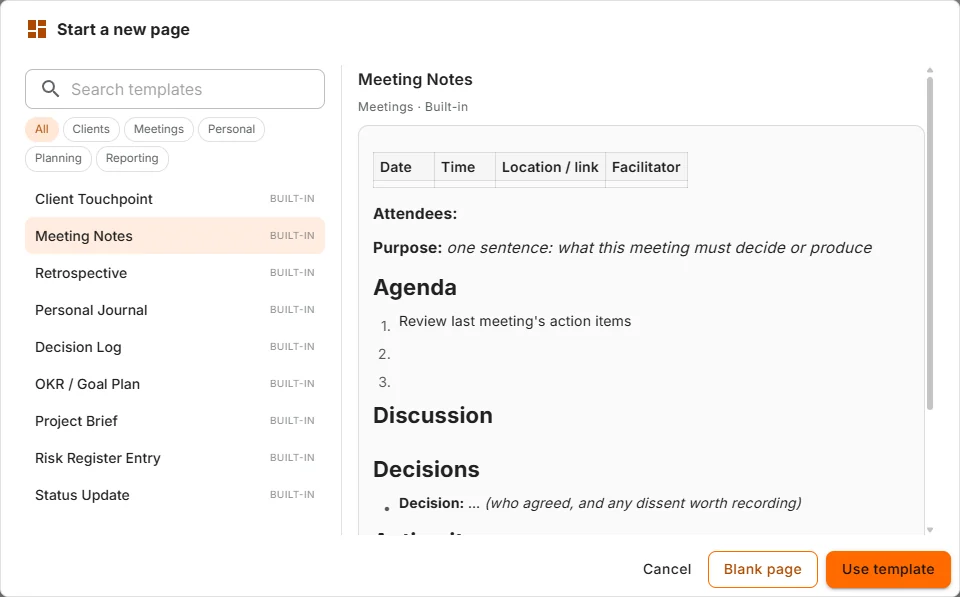Choose the Client Touchpoint template
960x597 pixels.
pyautogui.click(x=175, y=199)
